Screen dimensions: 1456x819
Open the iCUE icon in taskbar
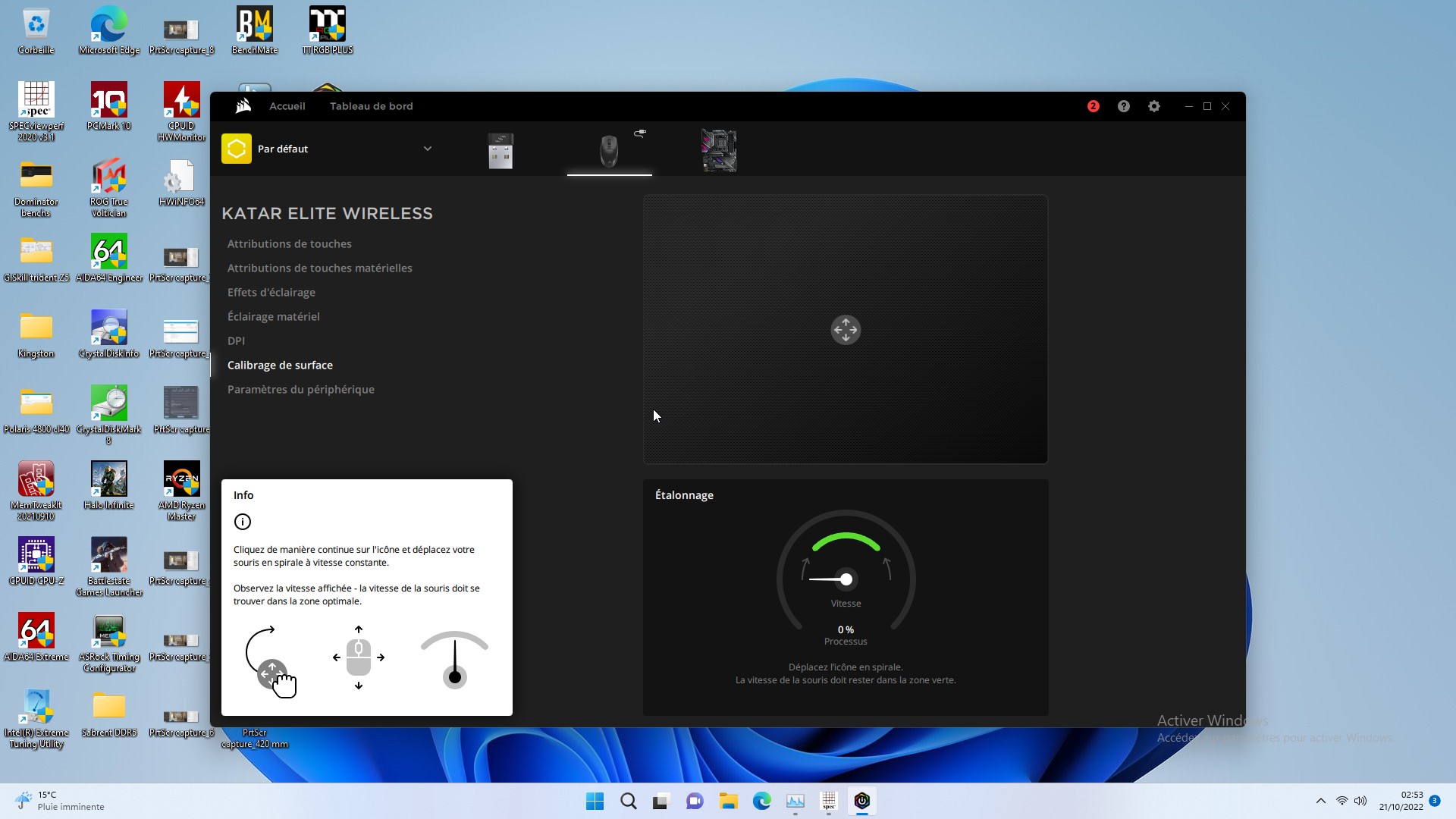pos(861,801)
